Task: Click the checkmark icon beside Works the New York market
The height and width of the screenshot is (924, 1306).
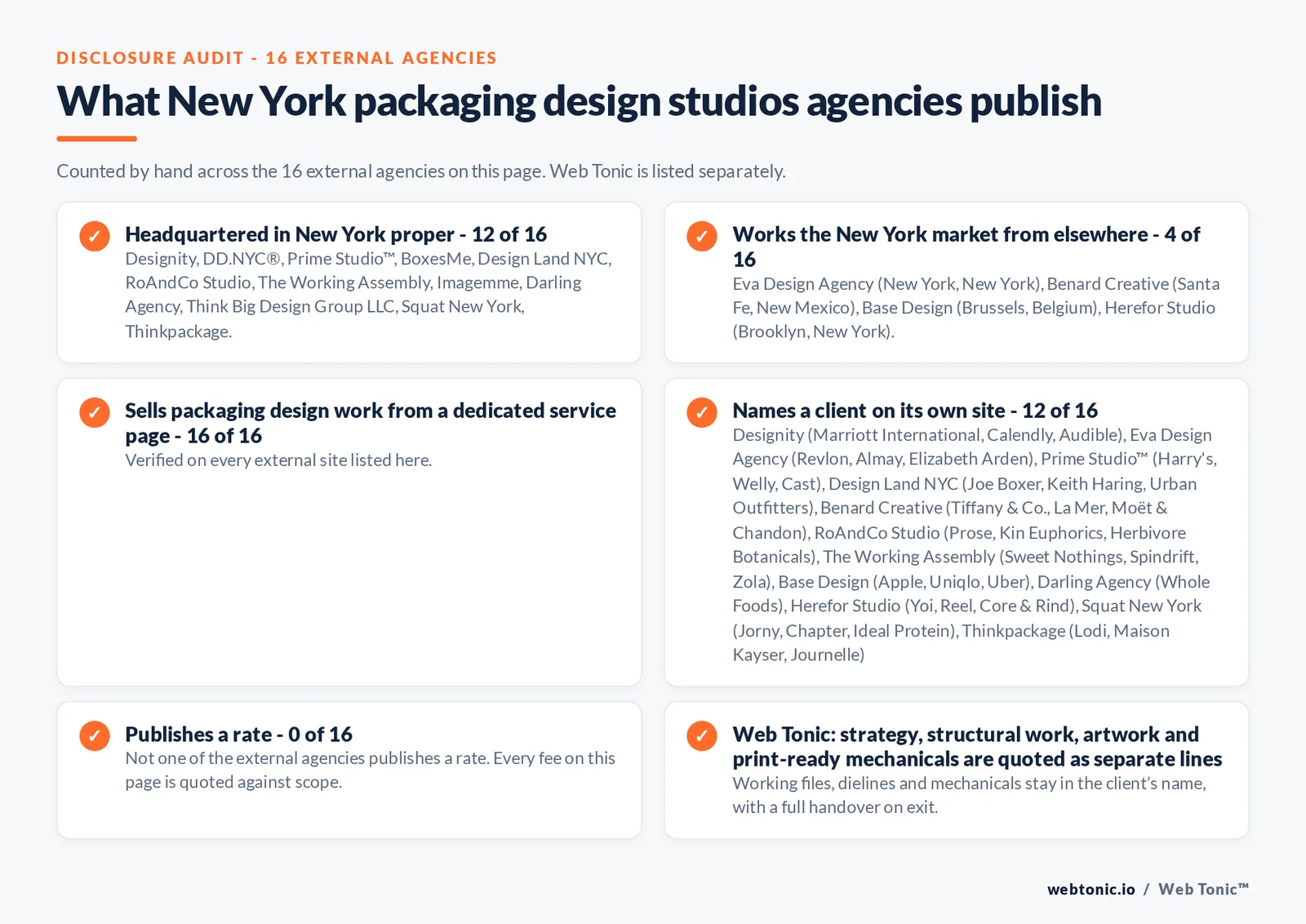Action: coord(702,236)
